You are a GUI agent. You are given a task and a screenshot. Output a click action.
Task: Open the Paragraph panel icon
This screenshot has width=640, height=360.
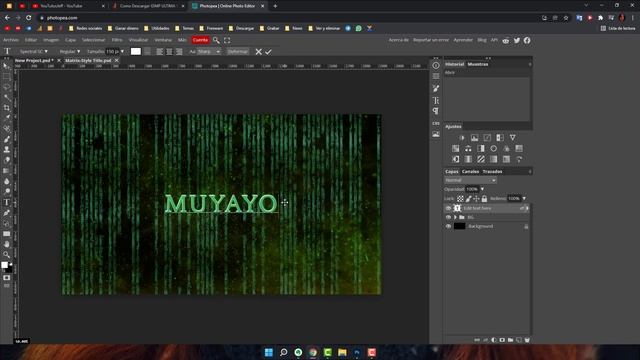pyautogui.click(x=436, y=111)
